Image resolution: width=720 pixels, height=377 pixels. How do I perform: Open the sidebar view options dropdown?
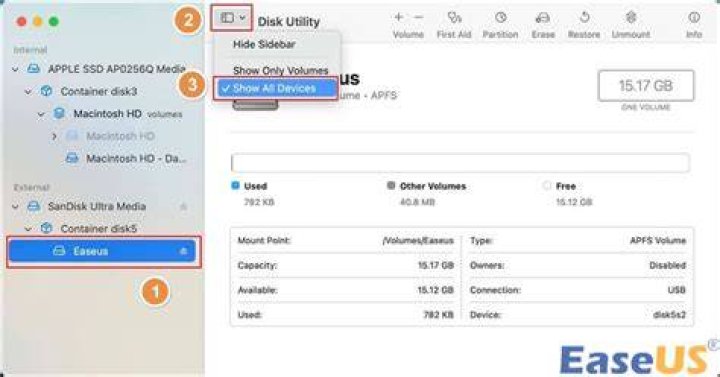point(232,18)
